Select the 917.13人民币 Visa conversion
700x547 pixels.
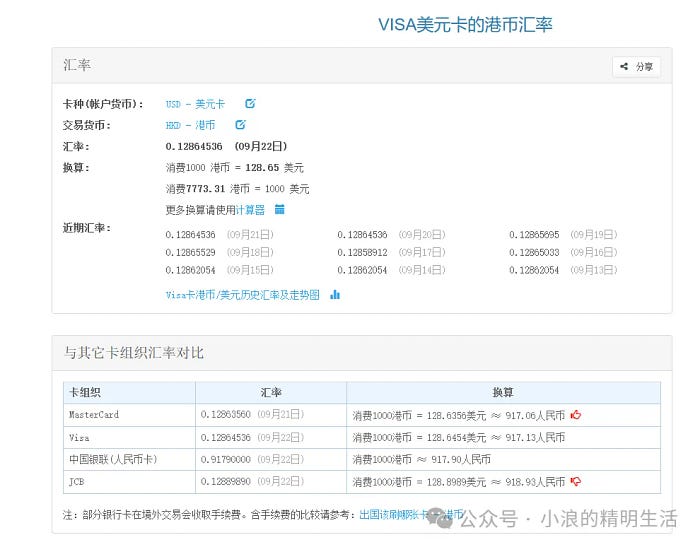(535, 438)
